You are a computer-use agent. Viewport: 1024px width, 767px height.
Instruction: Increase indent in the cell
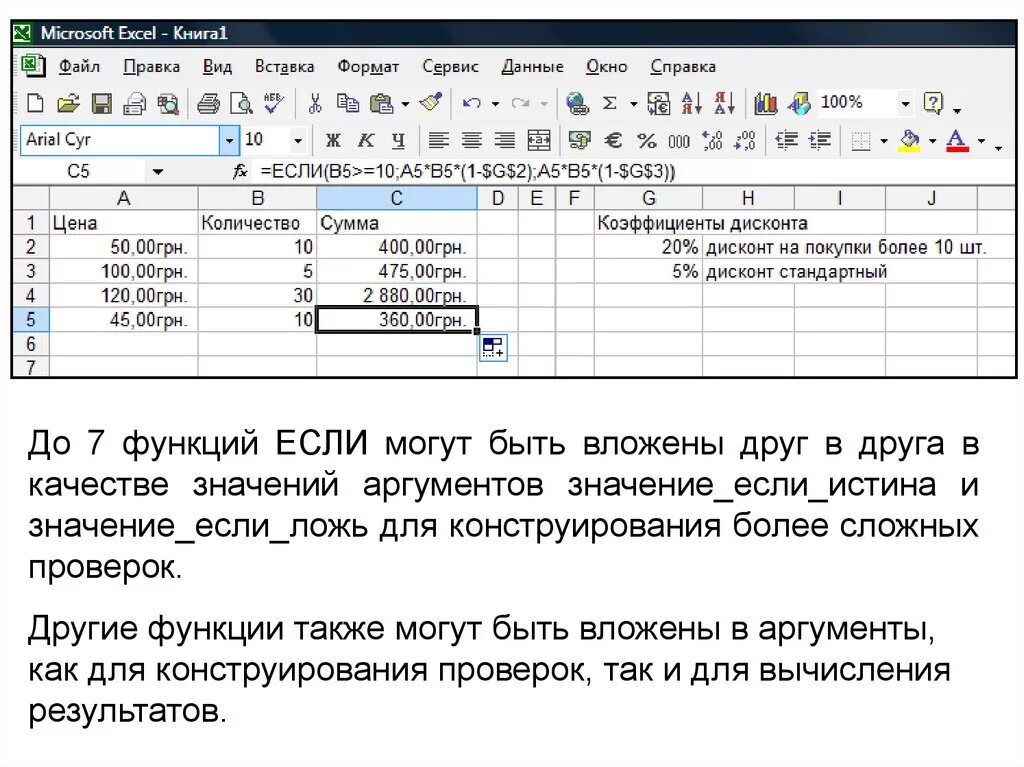[819, 140]
